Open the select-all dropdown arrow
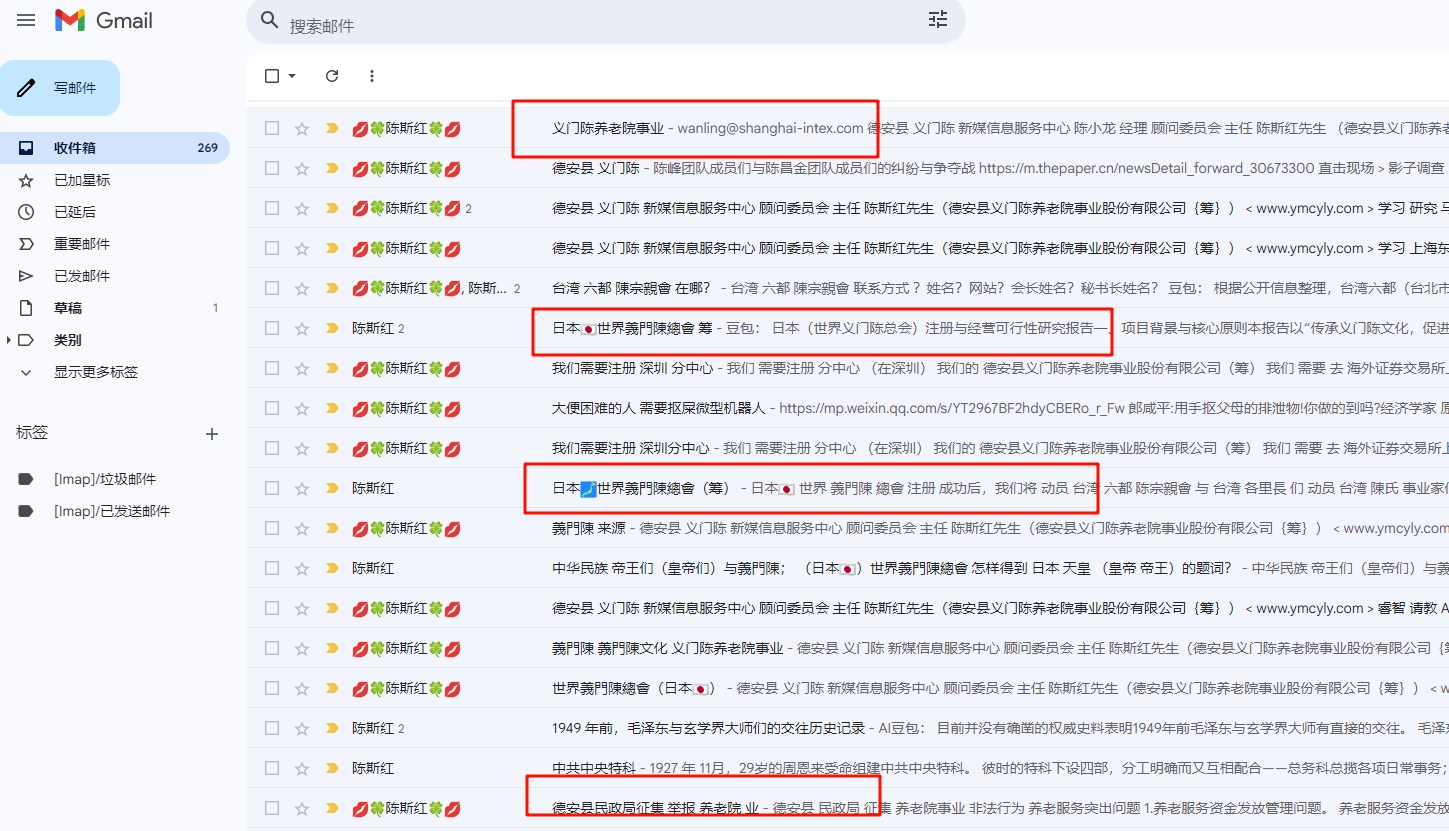This screenshot has width=1449, height=831. click(x=292, y=76)
